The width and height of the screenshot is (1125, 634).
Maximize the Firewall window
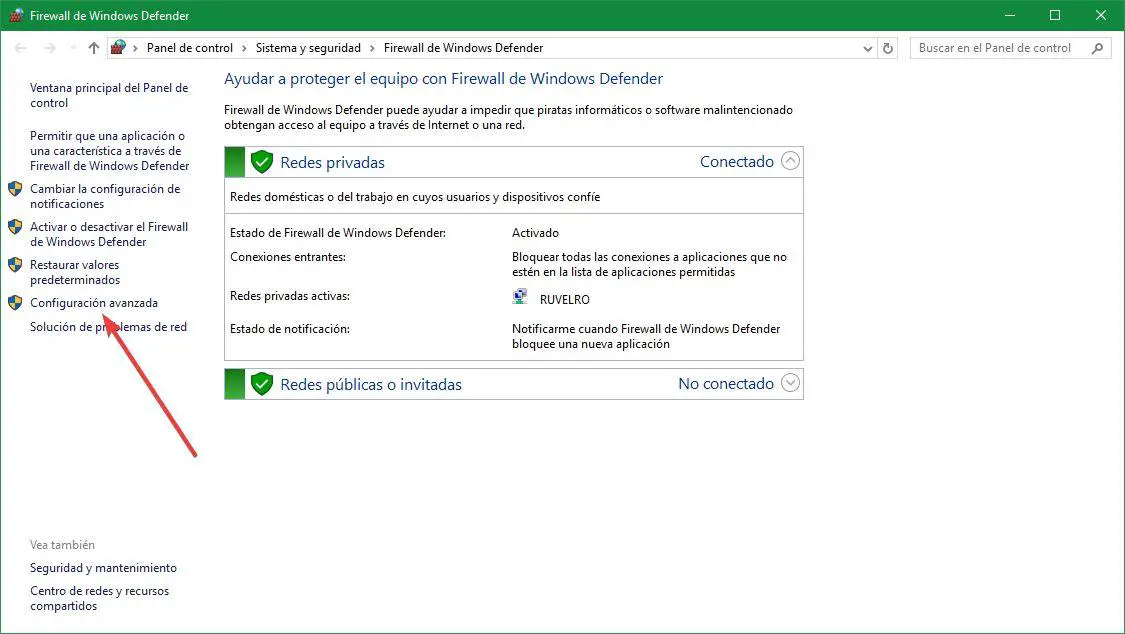click(x=1055, y=15)
